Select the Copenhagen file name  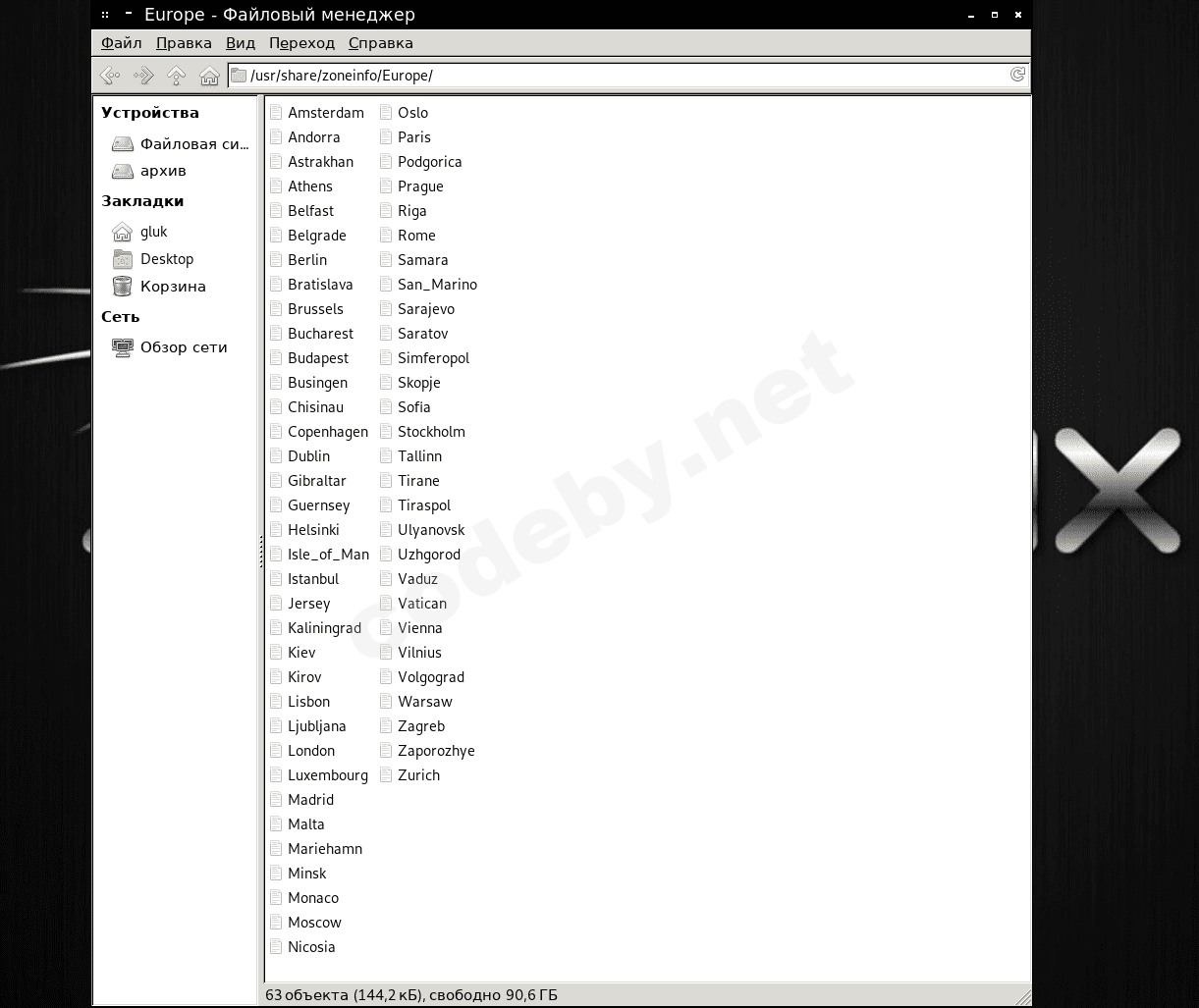(x=328, y=432)
